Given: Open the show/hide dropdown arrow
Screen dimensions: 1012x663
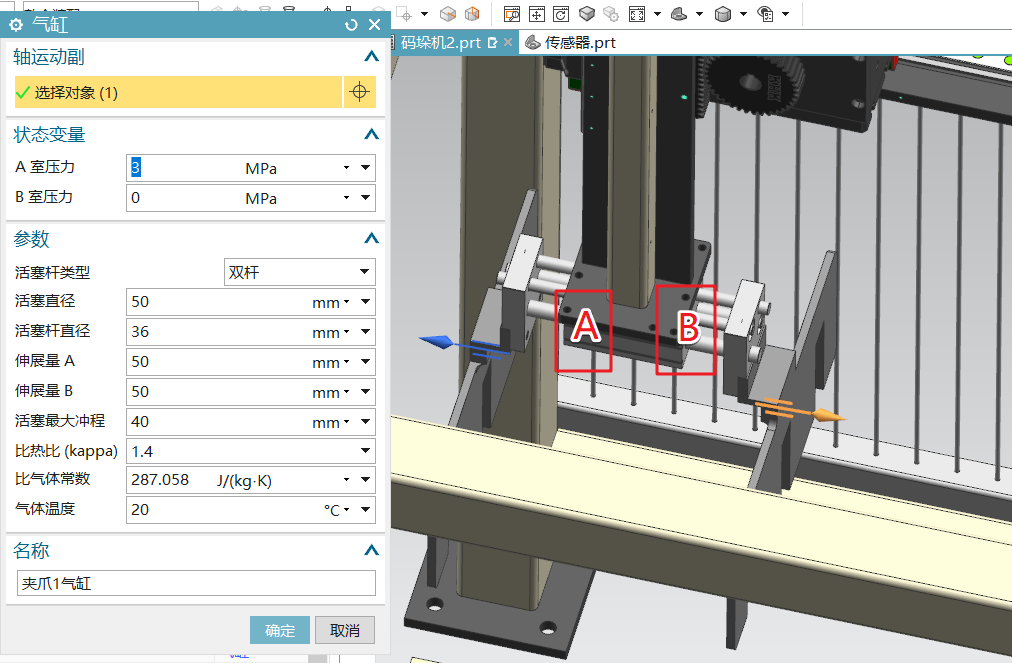Looking at the screenshot, I should [x=785, y=14].
